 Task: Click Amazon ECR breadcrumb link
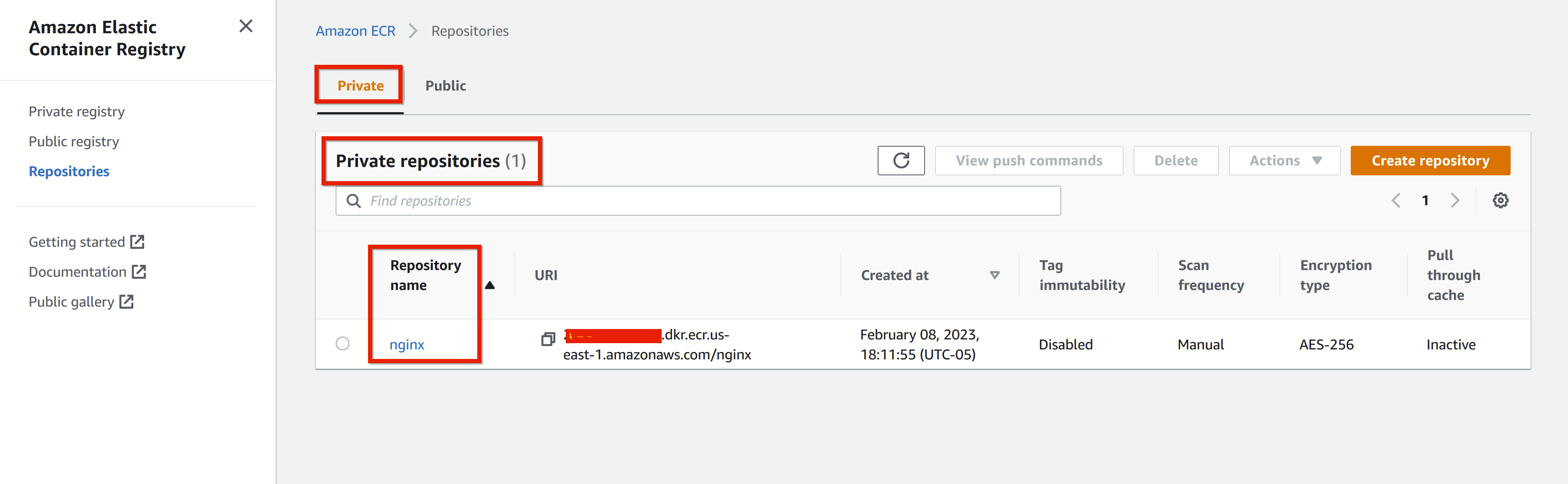tap(356, 31)
